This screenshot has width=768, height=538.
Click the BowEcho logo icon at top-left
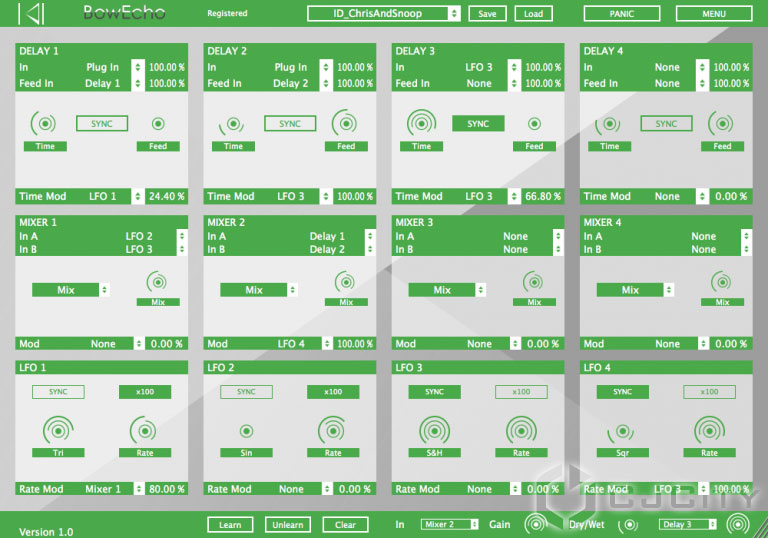pyautogui.click(x=34, y=14)
